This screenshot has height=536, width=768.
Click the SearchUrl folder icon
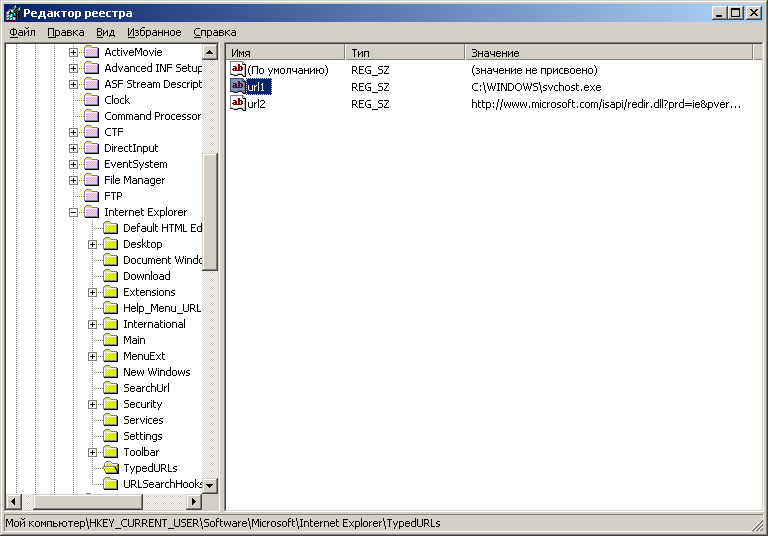click(x=111, y=388)
